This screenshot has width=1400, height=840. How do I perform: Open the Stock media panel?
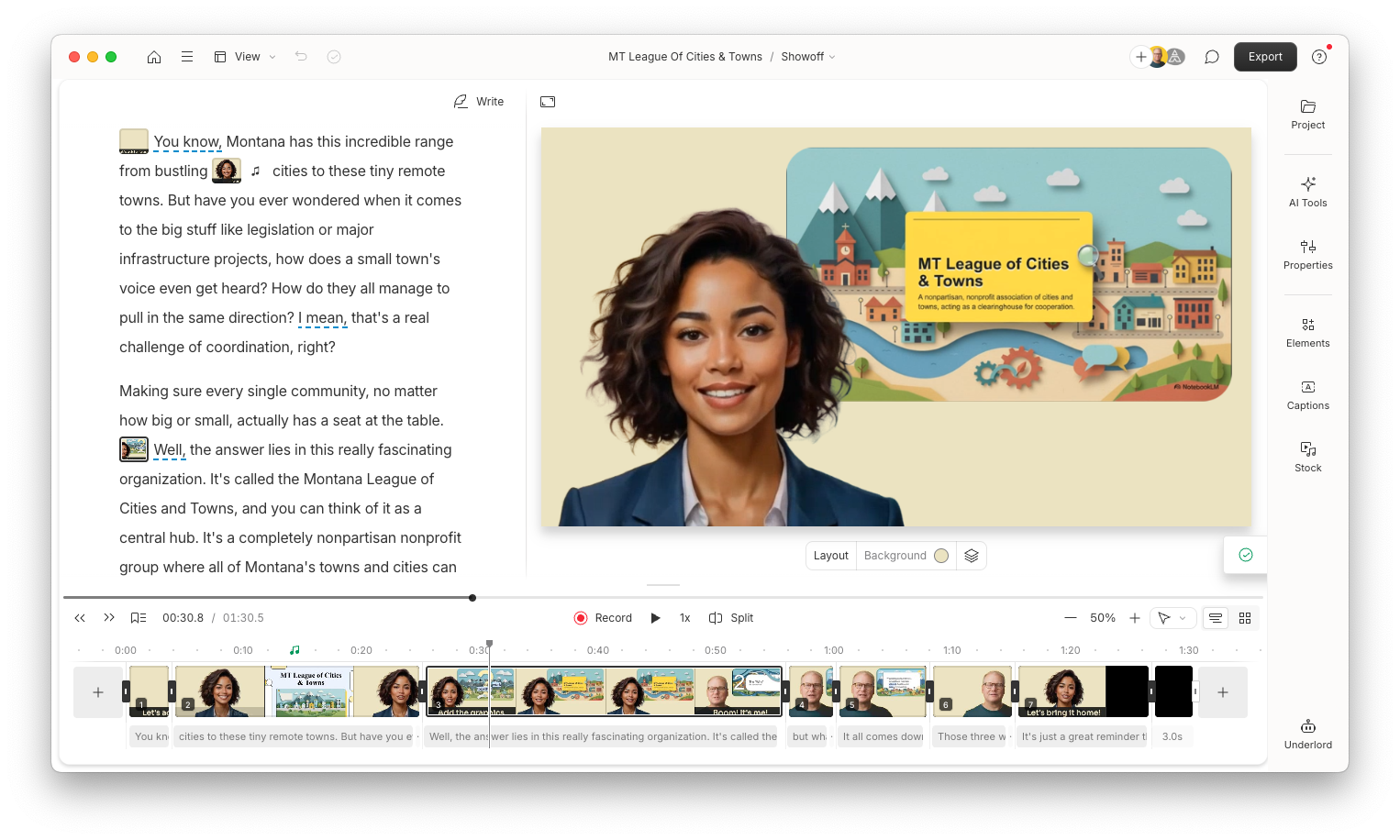[1307, 457]
